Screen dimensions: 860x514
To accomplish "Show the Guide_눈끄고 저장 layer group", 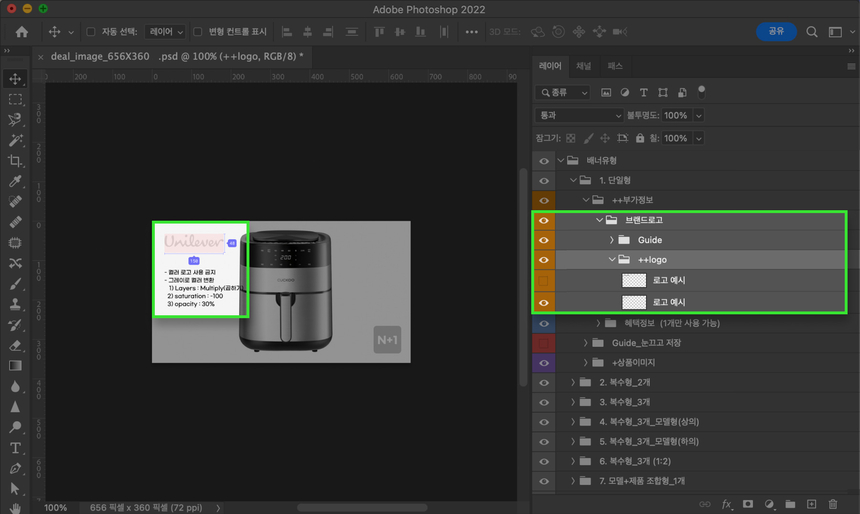I will (544, 343).
